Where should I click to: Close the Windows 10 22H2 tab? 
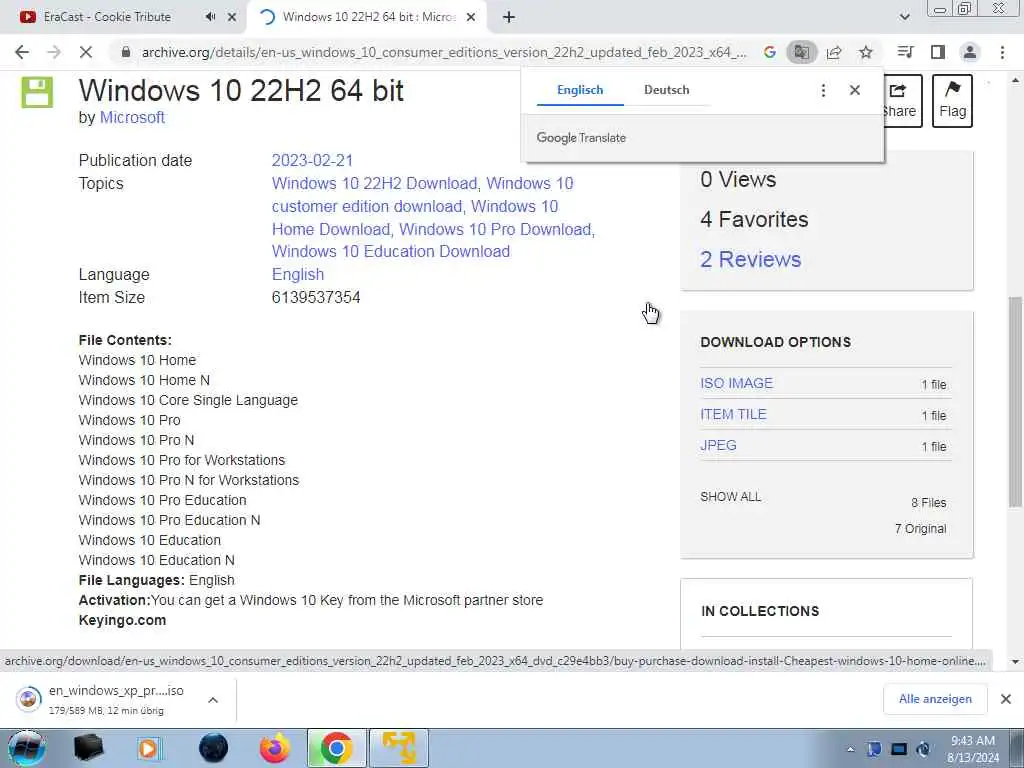[x=471, y=17]
